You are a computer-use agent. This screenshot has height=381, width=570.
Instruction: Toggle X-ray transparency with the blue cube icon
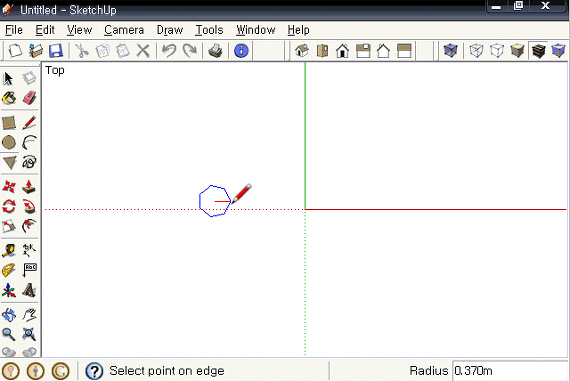click(450, 51)
